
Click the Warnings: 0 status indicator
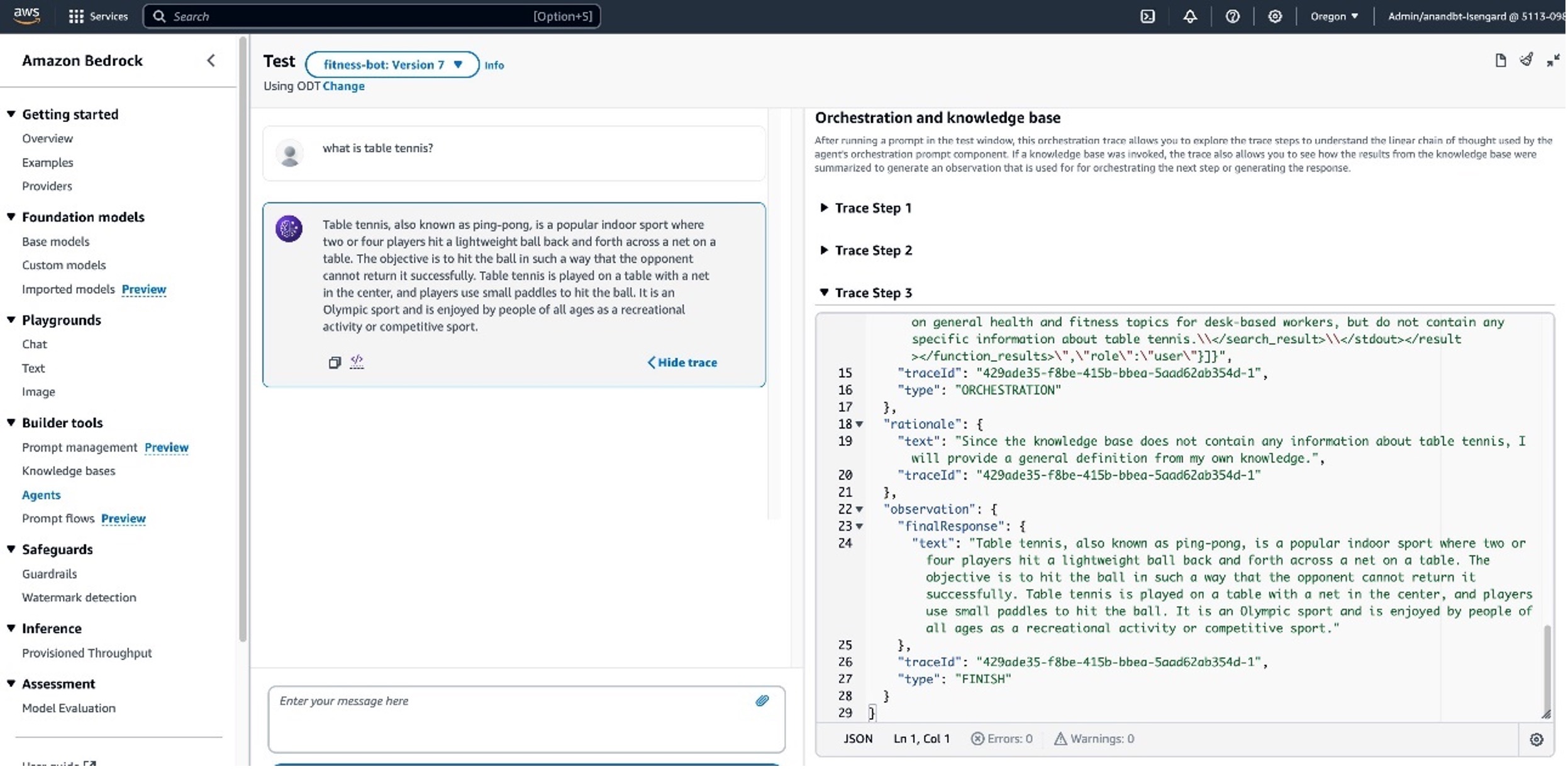pos(1094,740)
